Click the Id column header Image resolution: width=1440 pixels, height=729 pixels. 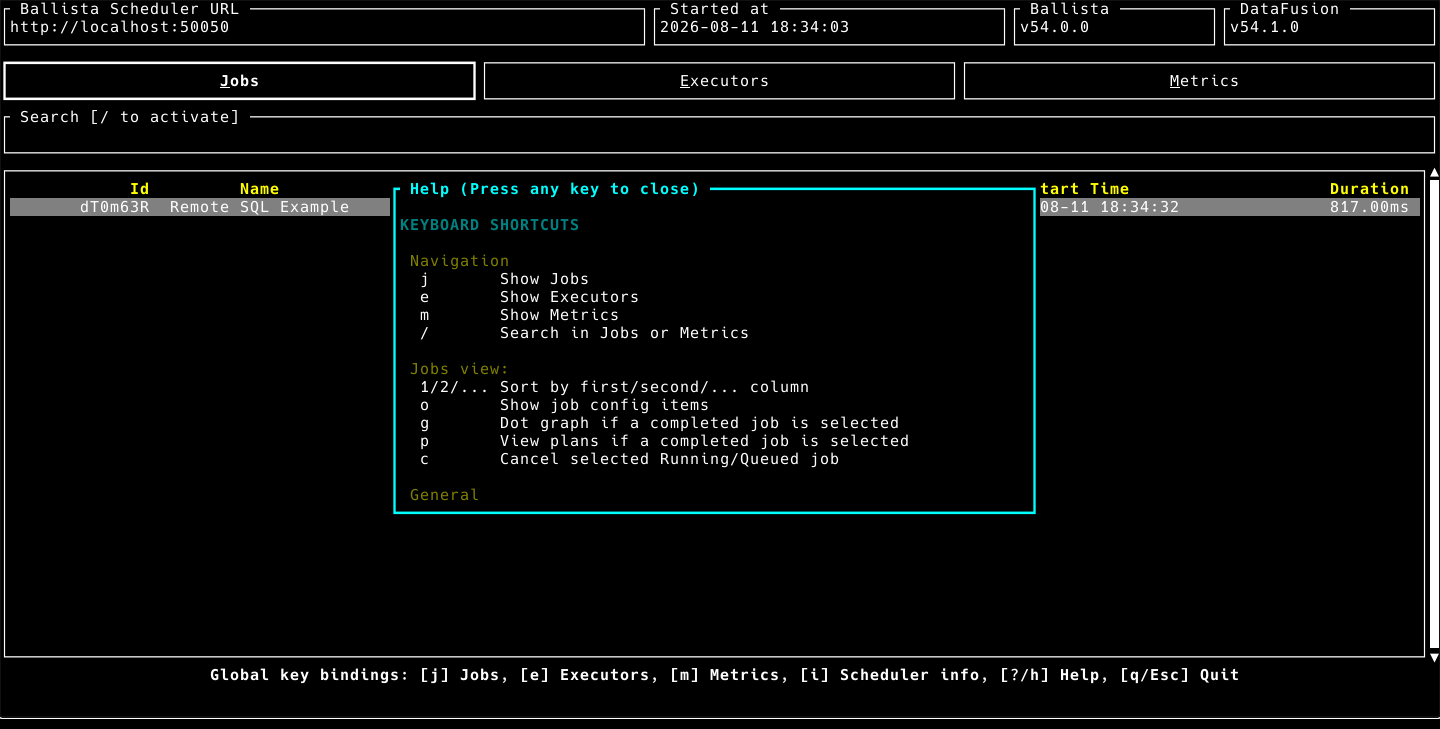pyautogui.click(x=140, y=189)
